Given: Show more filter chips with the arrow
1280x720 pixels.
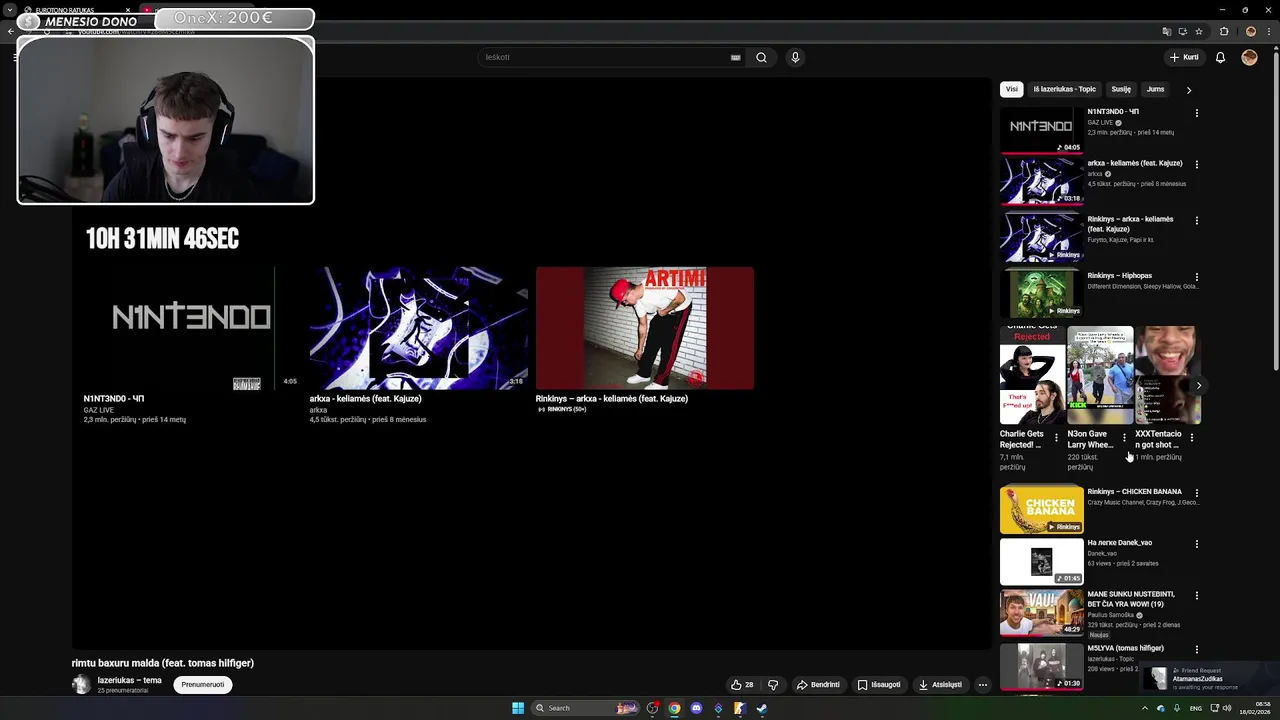Looking at the screenshot, I should click(x=1188, y=90).
